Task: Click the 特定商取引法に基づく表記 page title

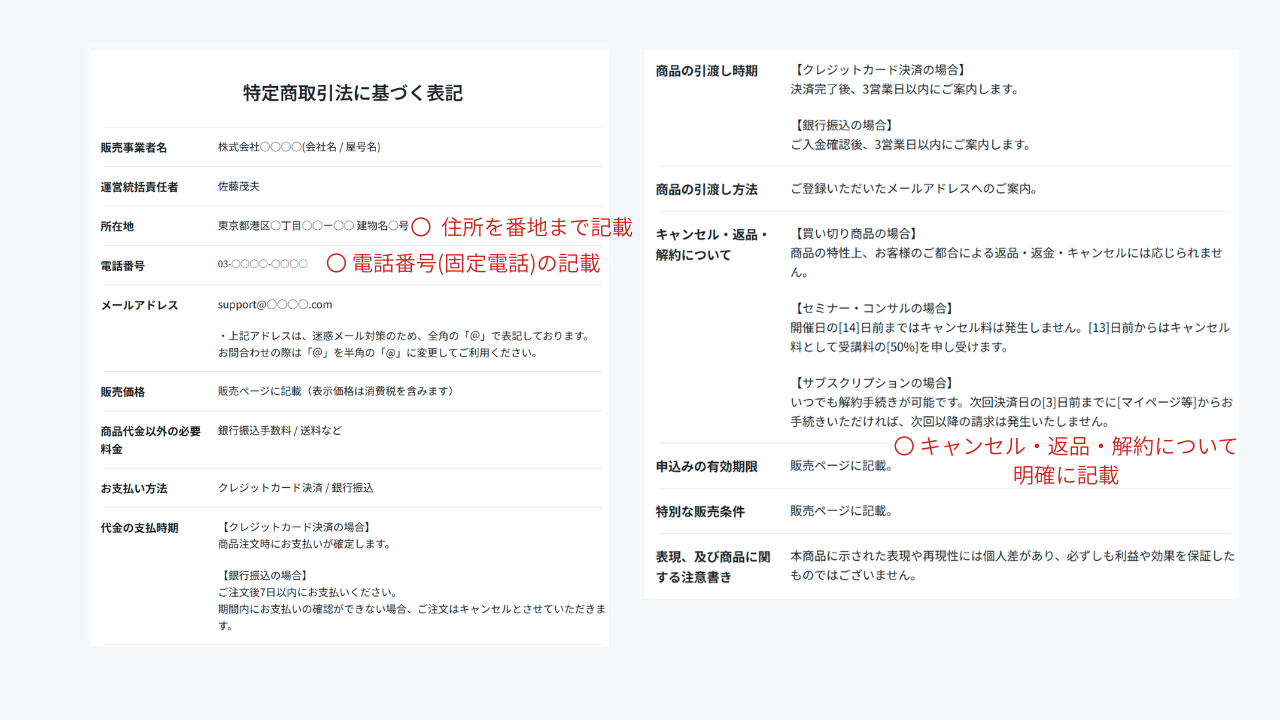Action: coord(353,93)
